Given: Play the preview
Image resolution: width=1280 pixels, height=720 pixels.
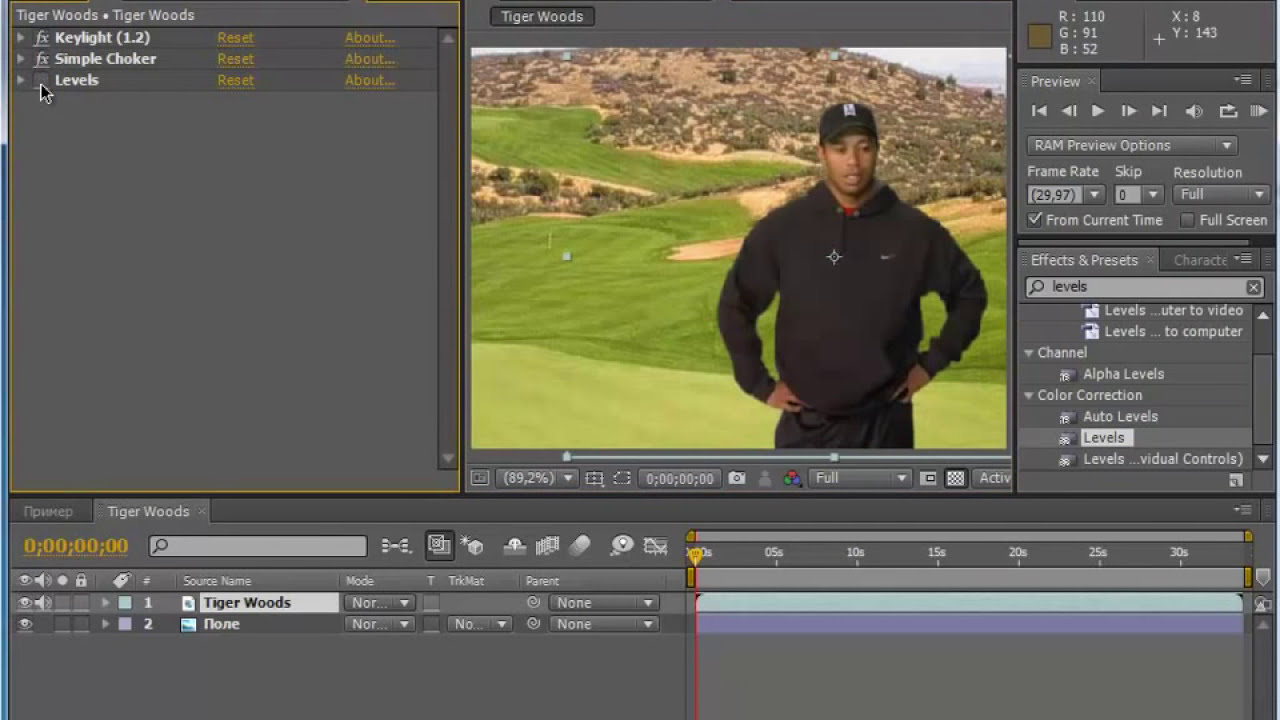Looking at the screenshot, I should (1098, 111).
